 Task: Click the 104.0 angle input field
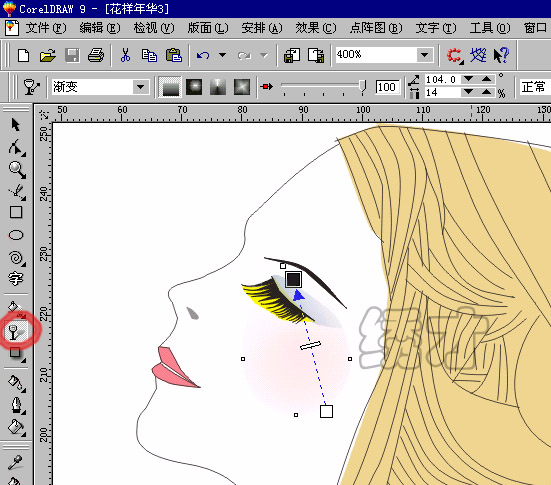tap(442, 79)
